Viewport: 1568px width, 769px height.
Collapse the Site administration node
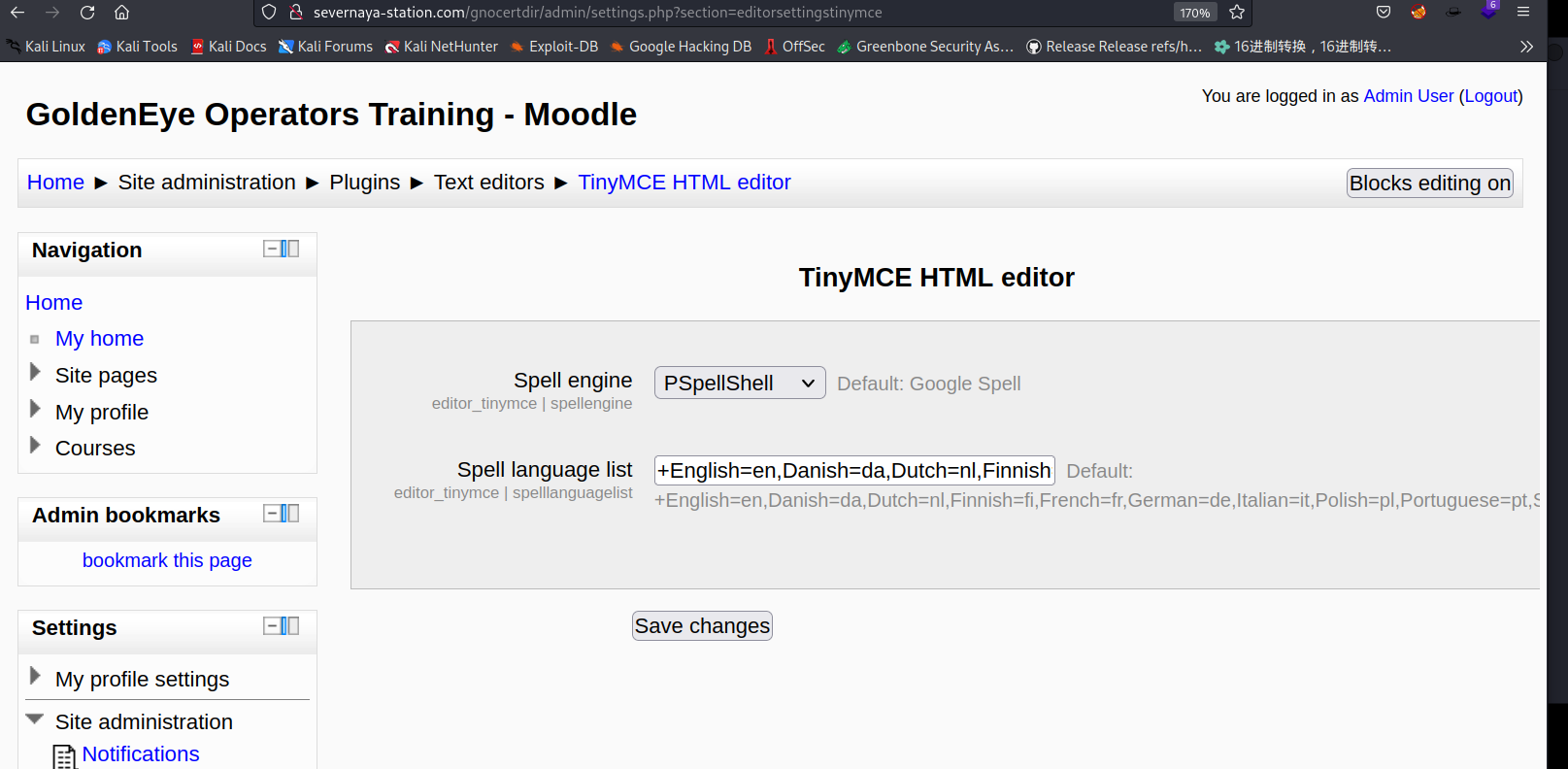[35, 719]
